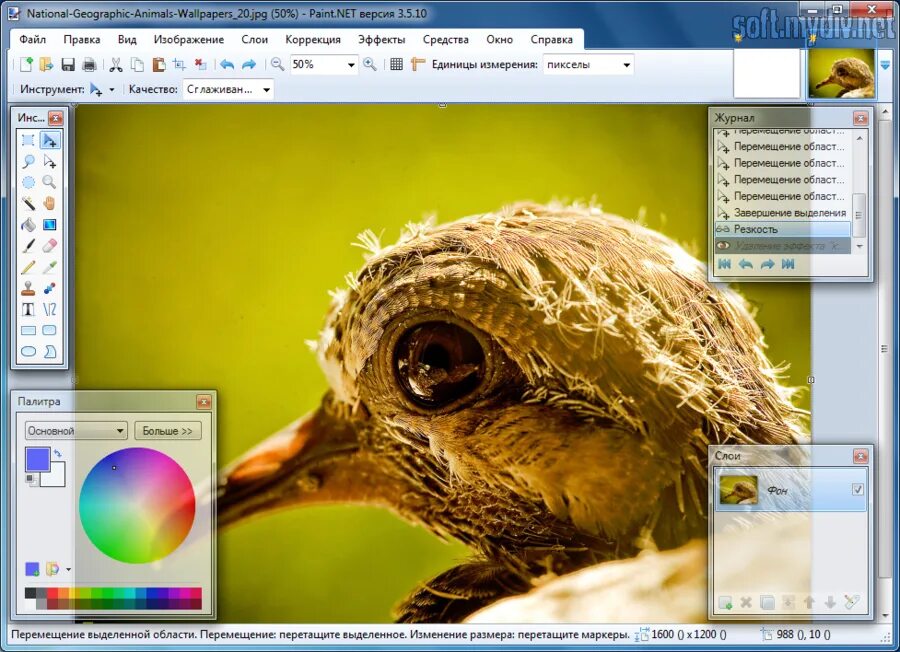Image resolution: width=900 pixels, height=652 pixels.
Task: Open the Эффекты menu
Action: [x=382, y=40]
